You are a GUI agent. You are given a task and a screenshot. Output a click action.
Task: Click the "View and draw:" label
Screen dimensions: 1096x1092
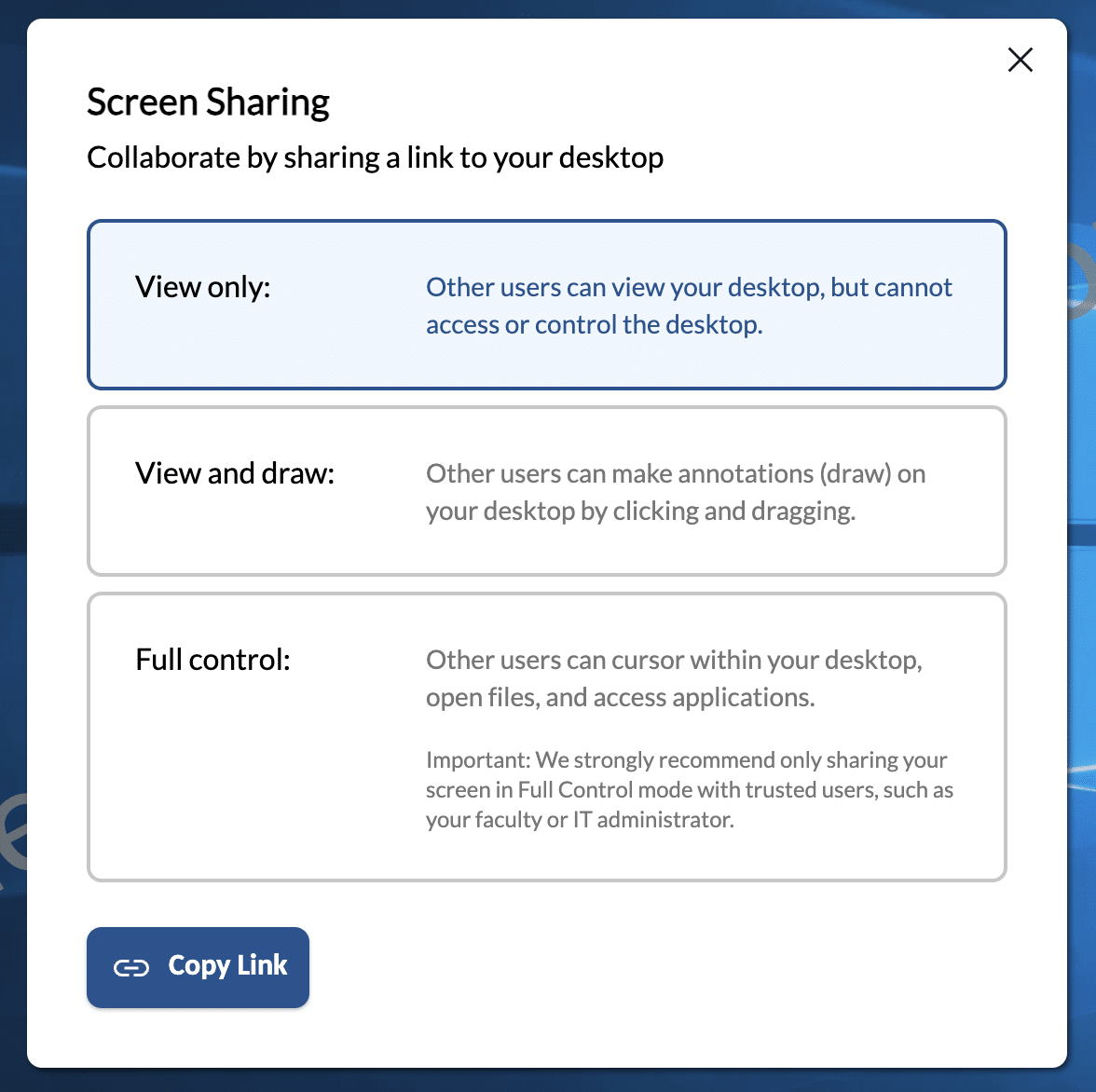coord(235,473)
